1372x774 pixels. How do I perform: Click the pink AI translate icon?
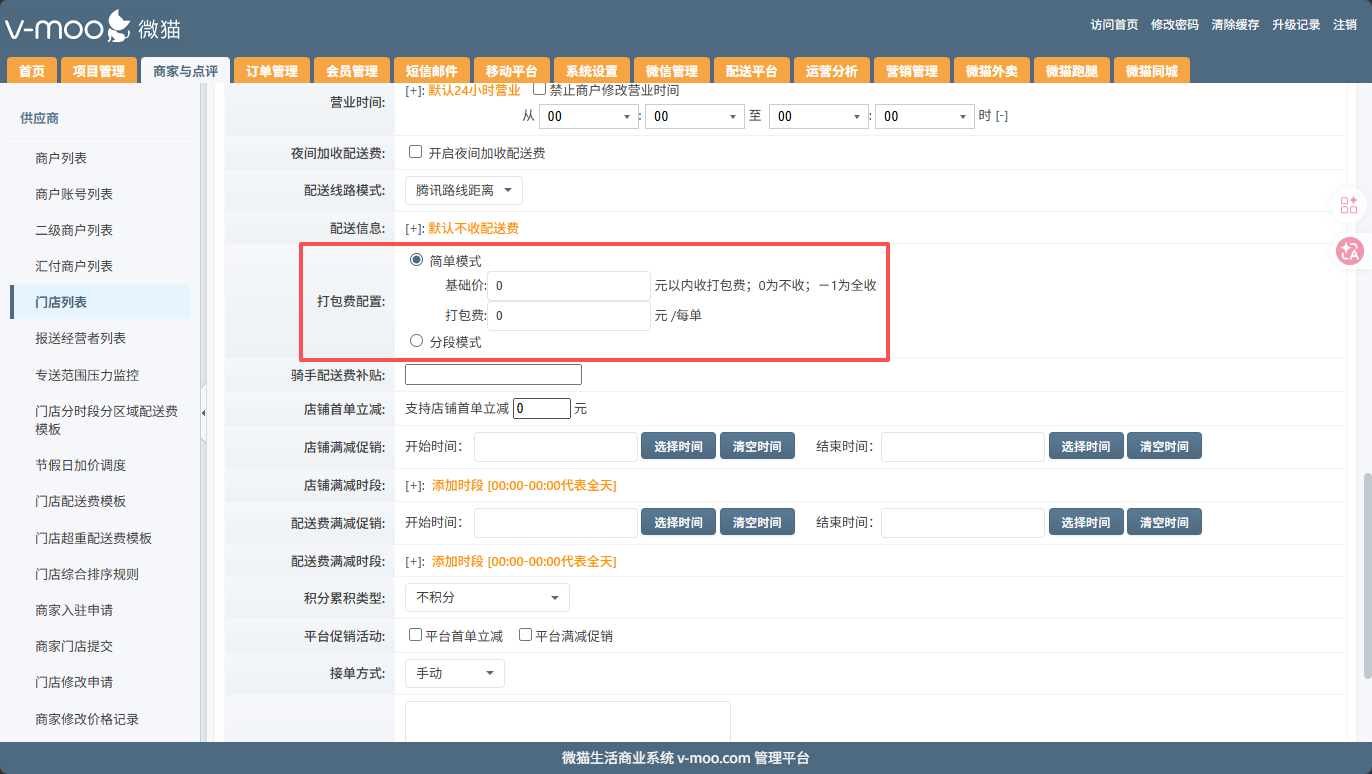(x=1349, y=251)
